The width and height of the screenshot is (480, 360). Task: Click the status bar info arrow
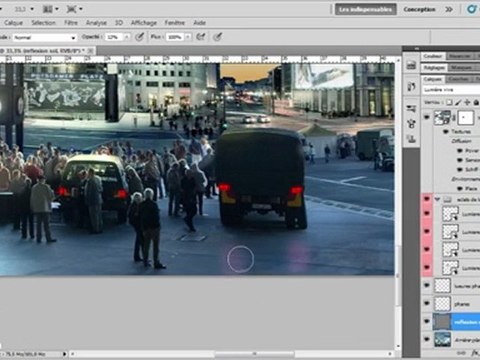[x=65, y=354]
